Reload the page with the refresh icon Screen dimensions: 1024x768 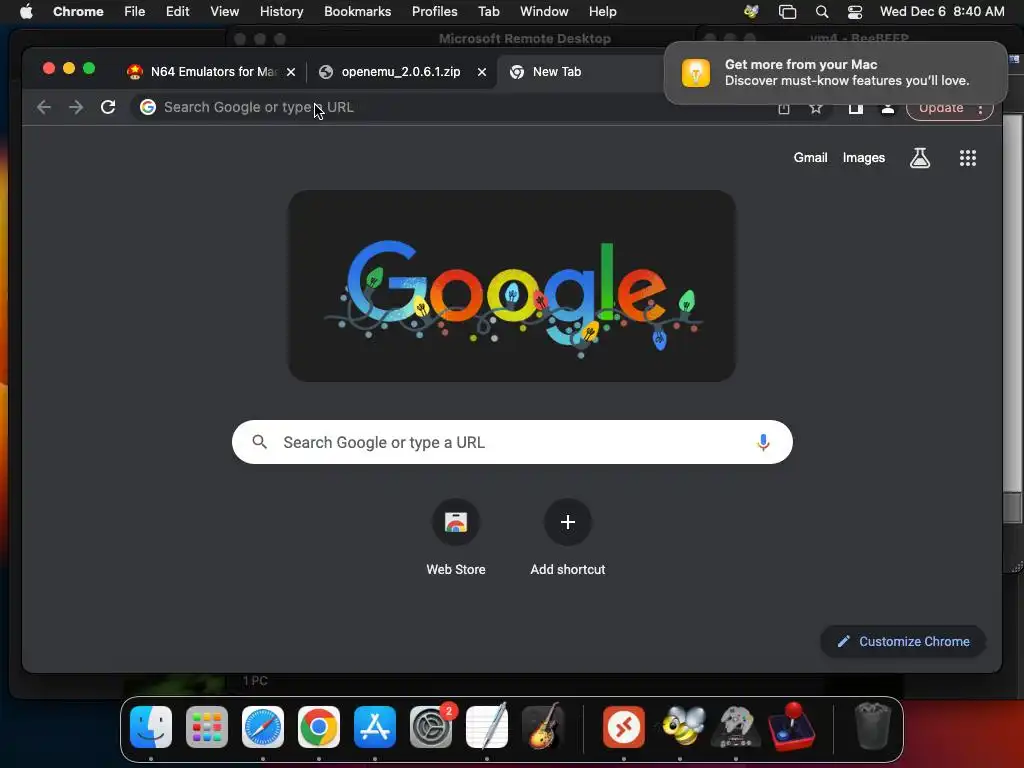tap(108, 107)
